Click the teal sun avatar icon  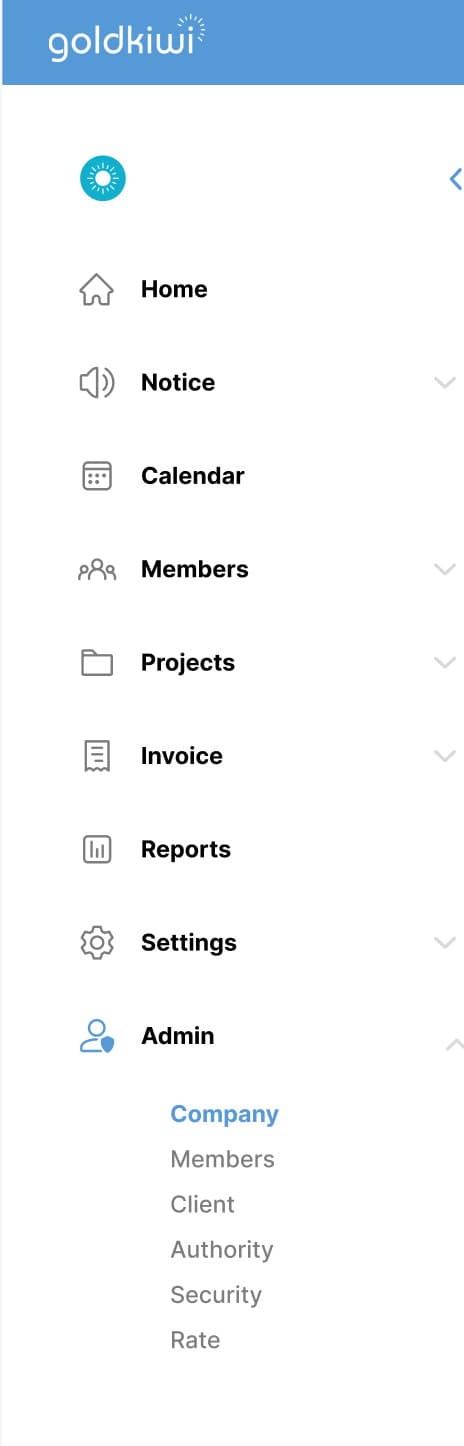pos(102,179)
